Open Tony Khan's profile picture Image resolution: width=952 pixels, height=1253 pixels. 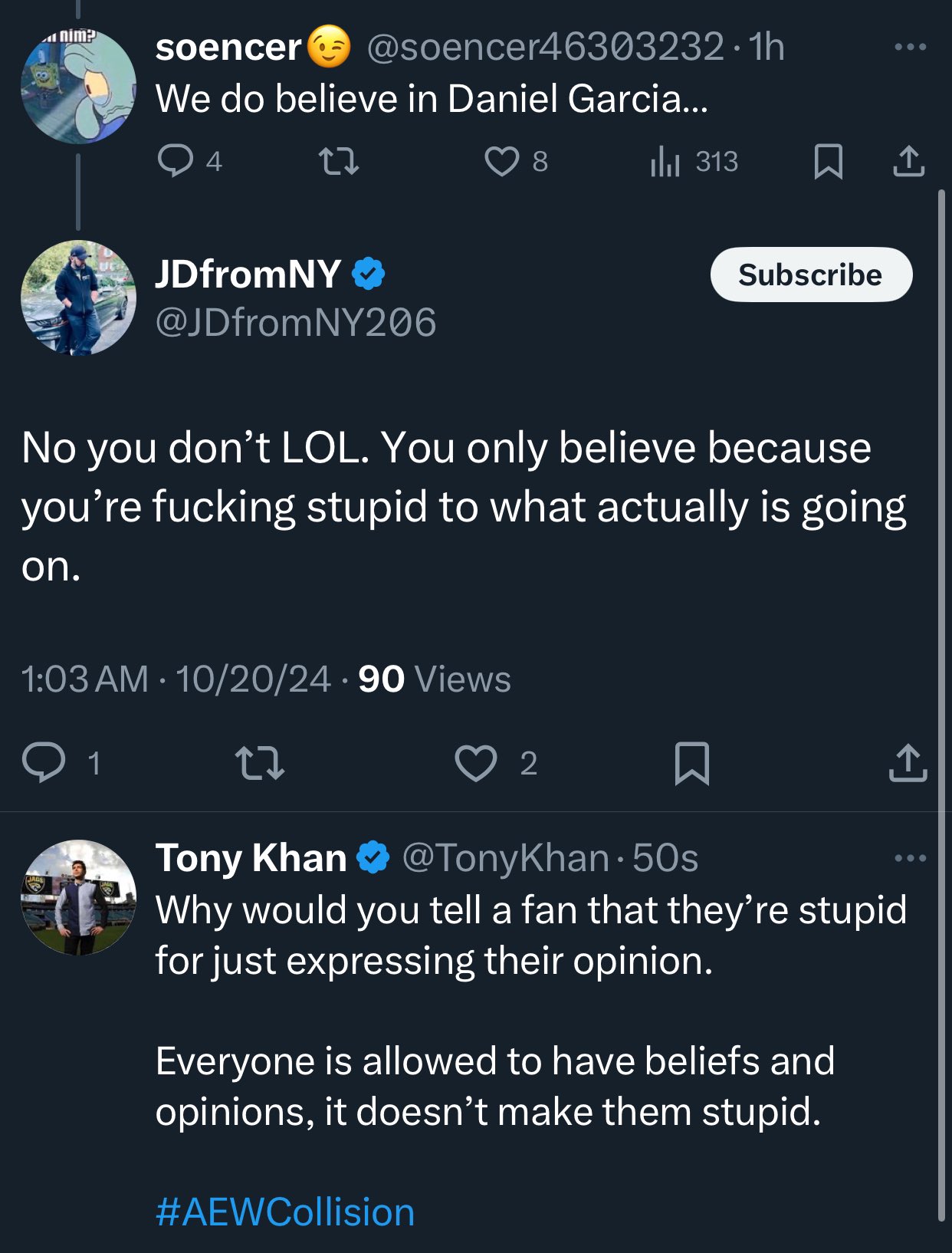78,897
